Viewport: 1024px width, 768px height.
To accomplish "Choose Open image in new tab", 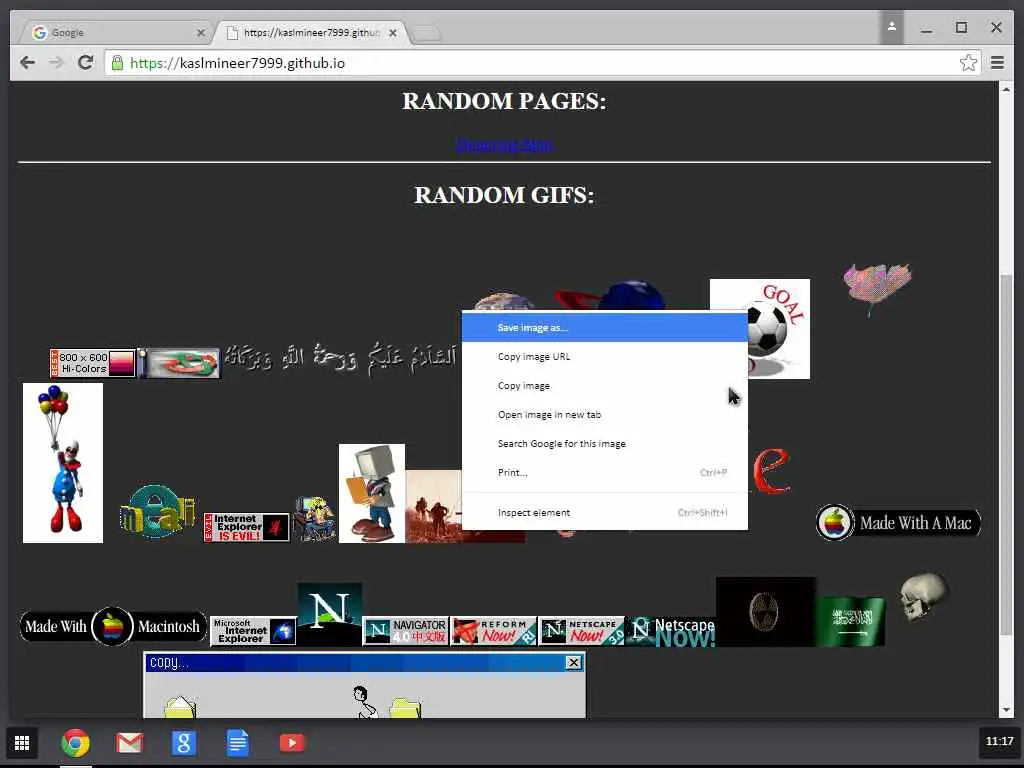I will coord(605,415).
